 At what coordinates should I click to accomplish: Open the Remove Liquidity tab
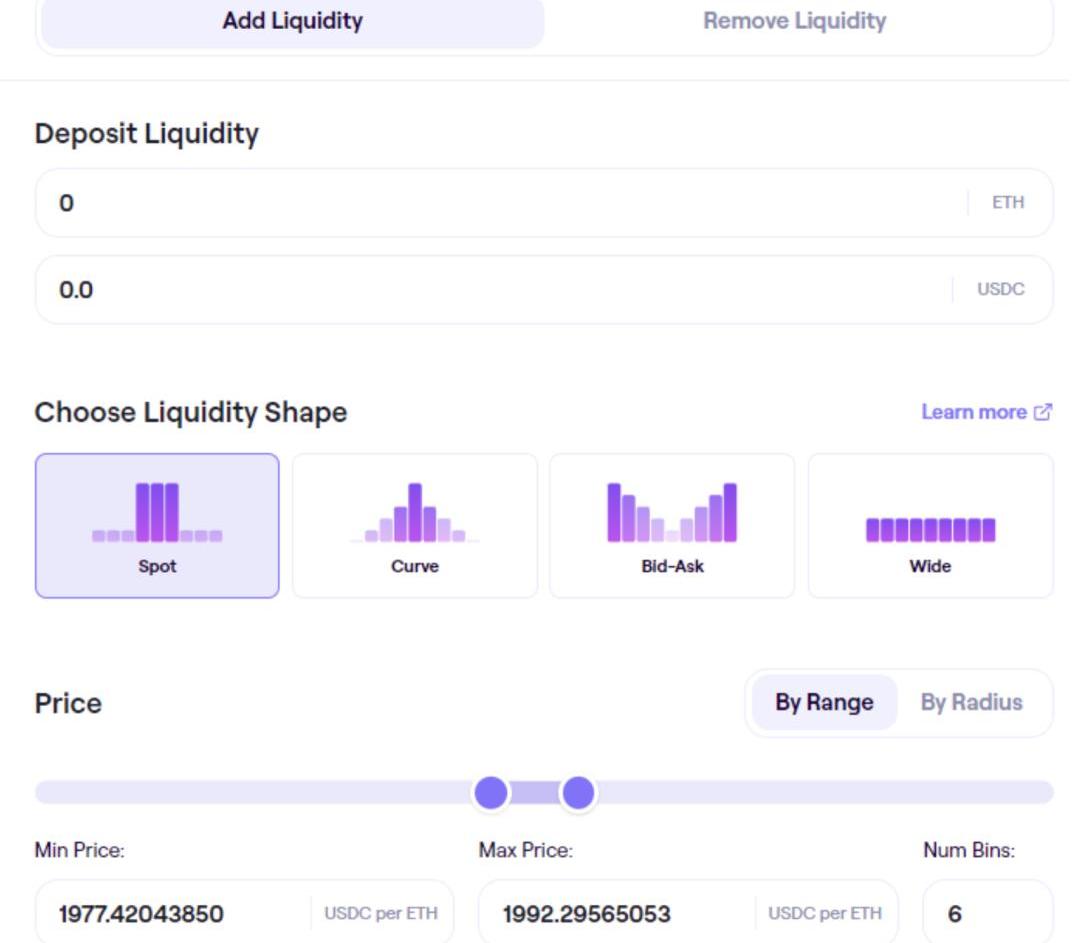(794, 21)
